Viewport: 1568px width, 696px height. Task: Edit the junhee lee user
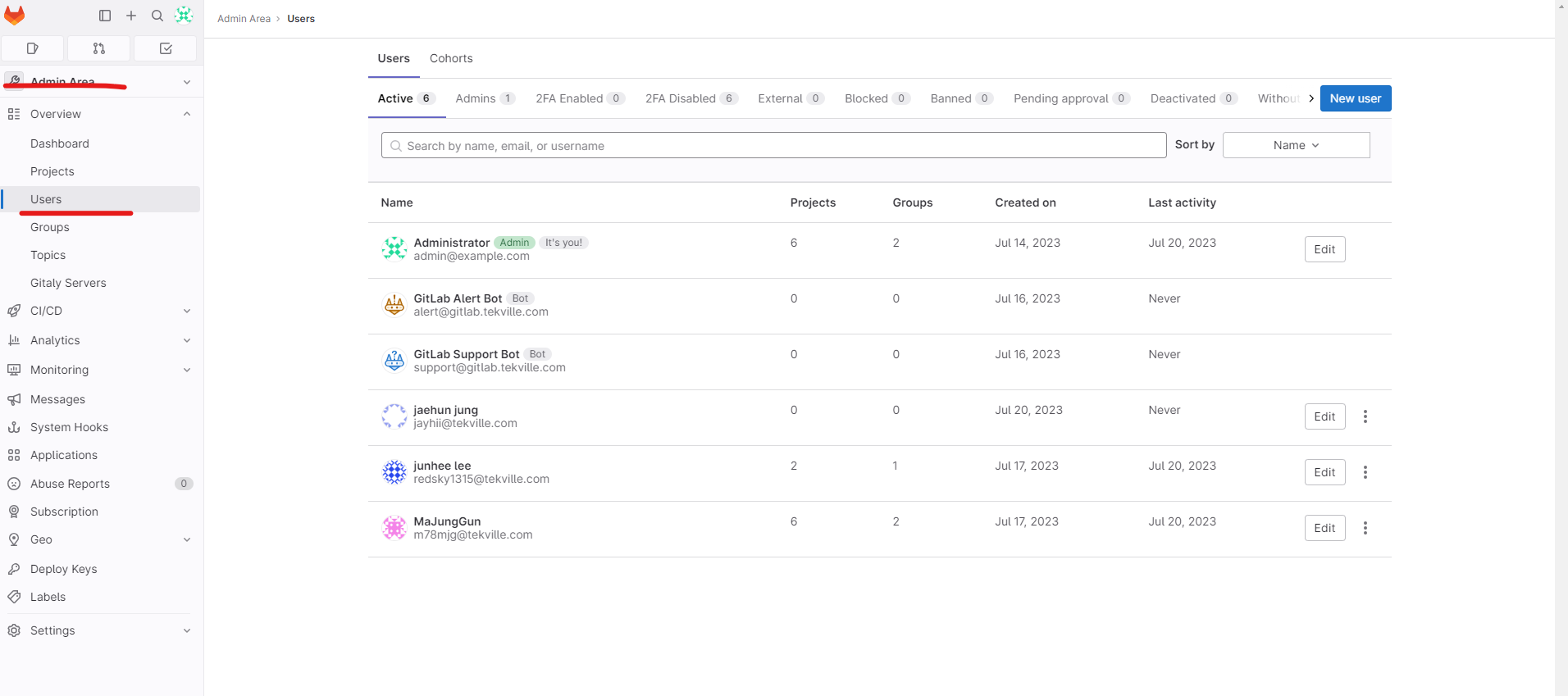click(1324, 472)
